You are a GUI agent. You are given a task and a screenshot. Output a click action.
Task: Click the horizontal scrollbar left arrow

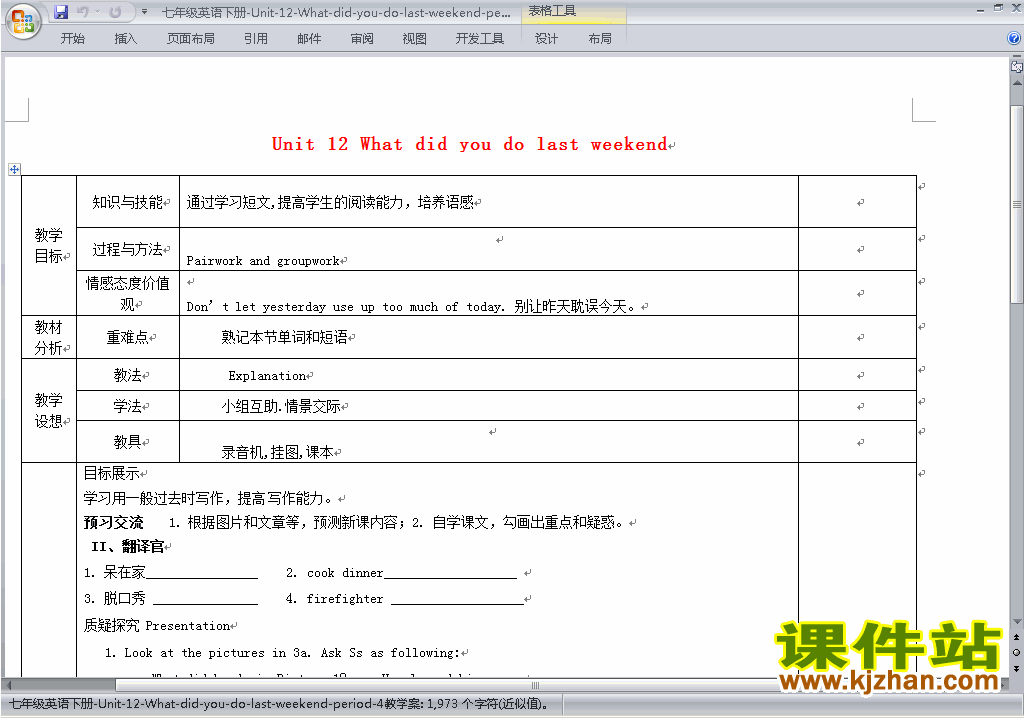(8, 685)
